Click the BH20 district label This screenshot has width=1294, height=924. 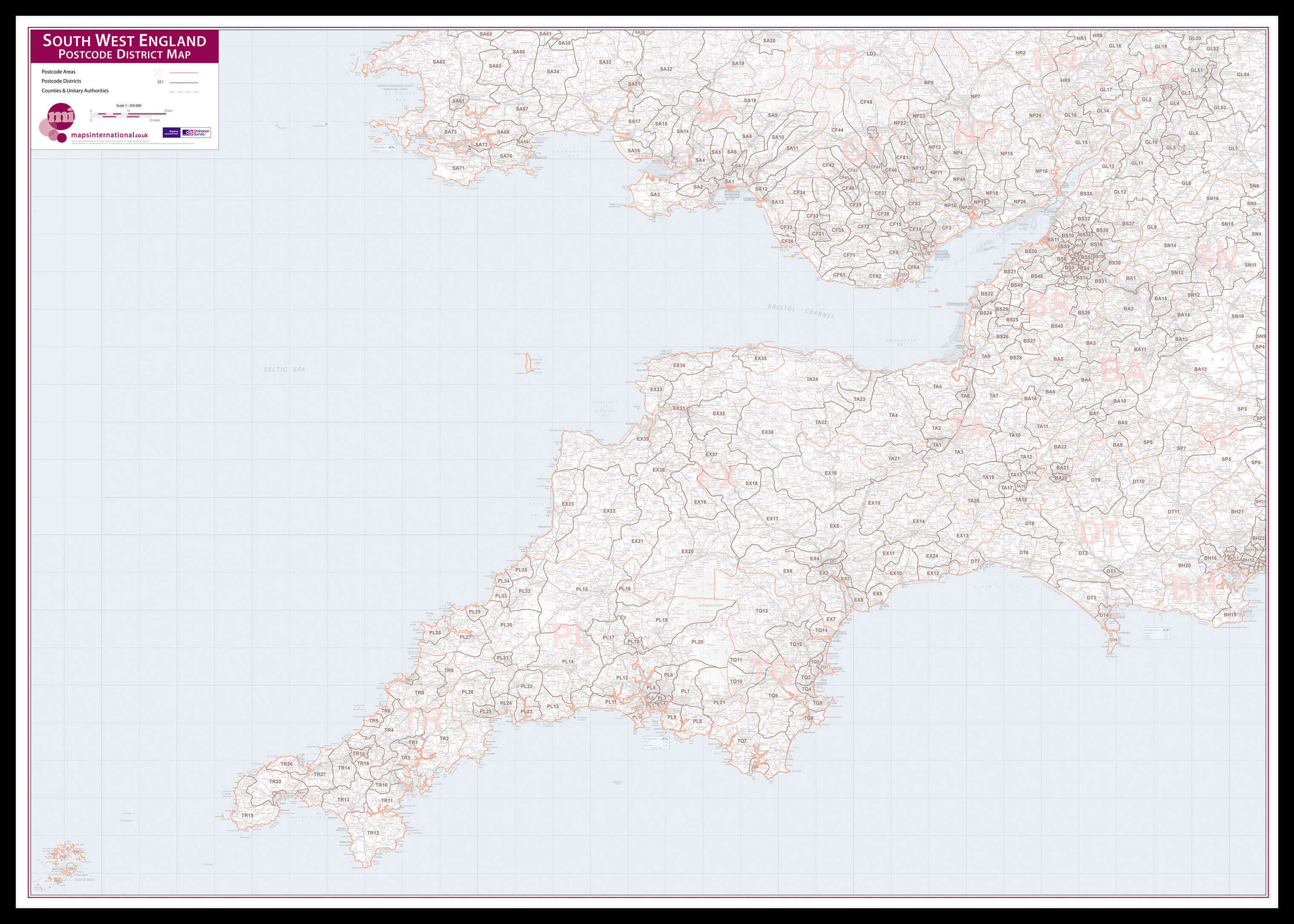pos(1184,566)
